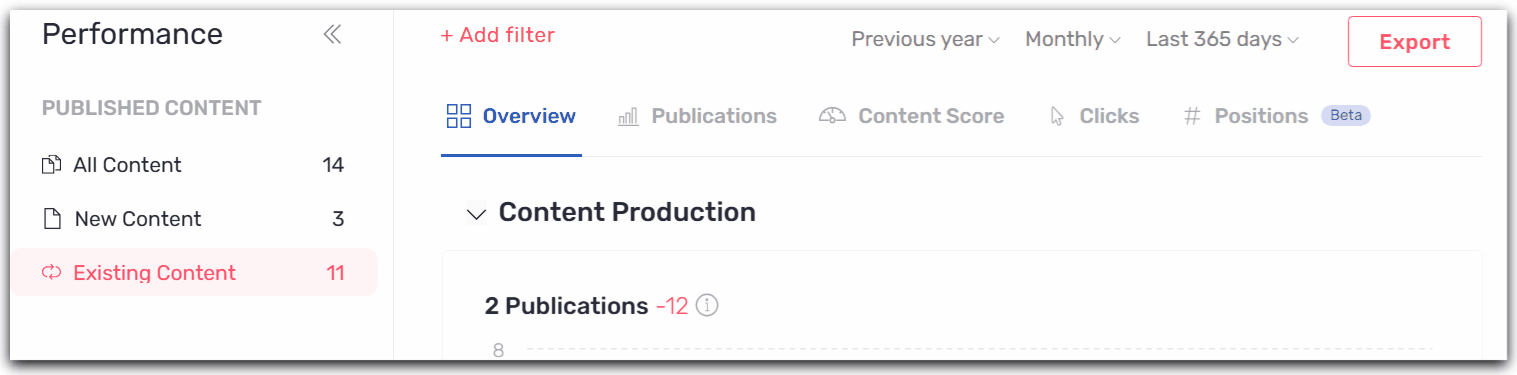The image size is (1517, 375).
Task: Click the Publications bar chart icon
Action: [x=628, y=117]
